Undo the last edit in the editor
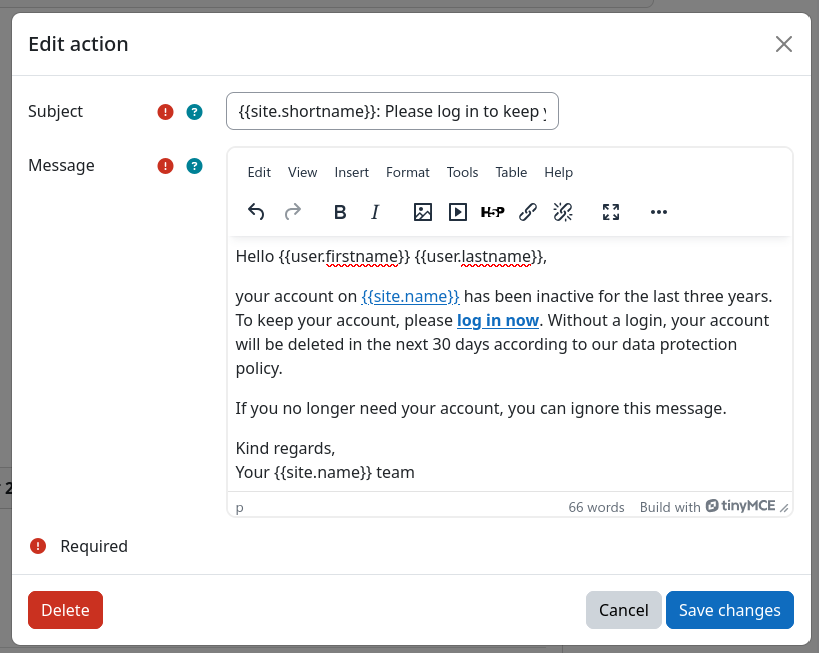 [x=256, y=212]
